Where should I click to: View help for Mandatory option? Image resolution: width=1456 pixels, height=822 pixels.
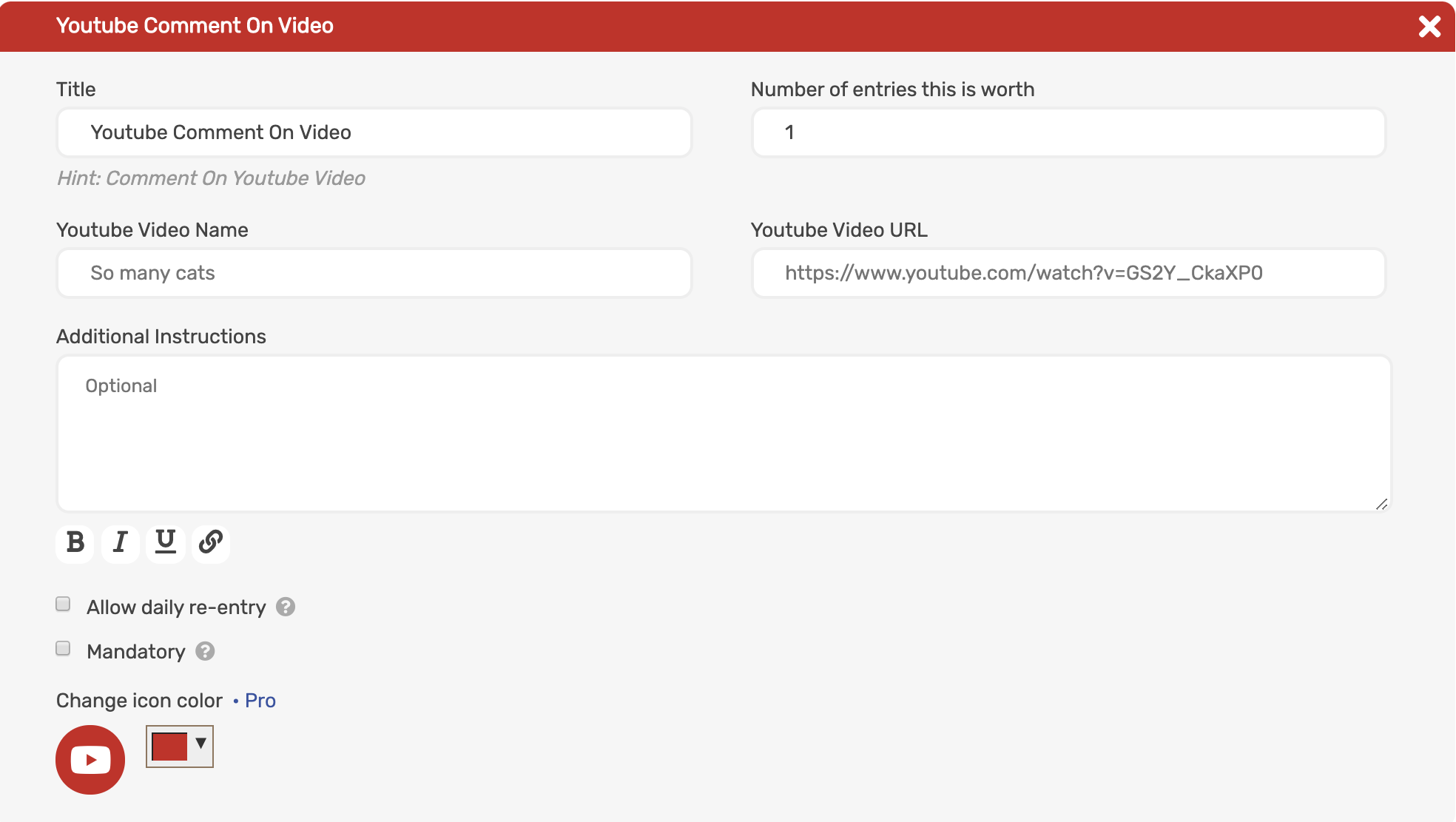[x=205, y=652]
